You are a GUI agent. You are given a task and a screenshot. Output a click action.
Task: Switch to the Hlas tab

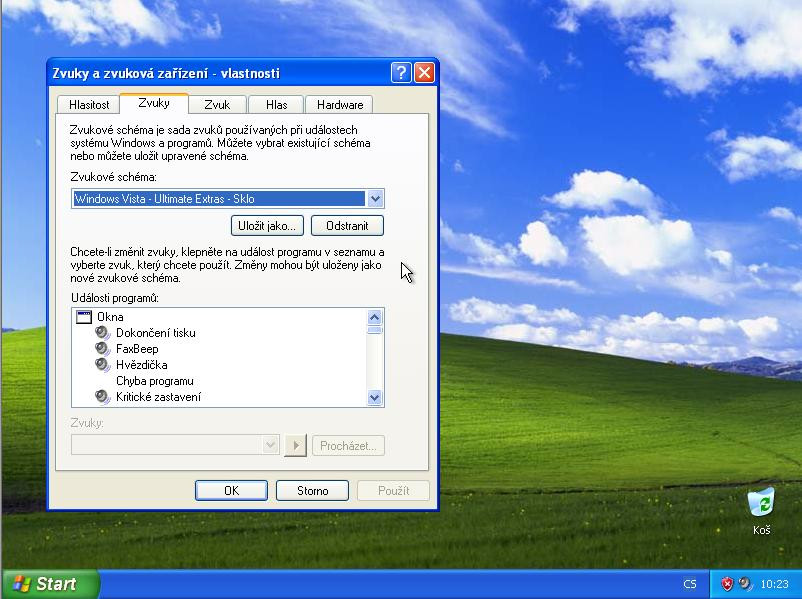276,105
